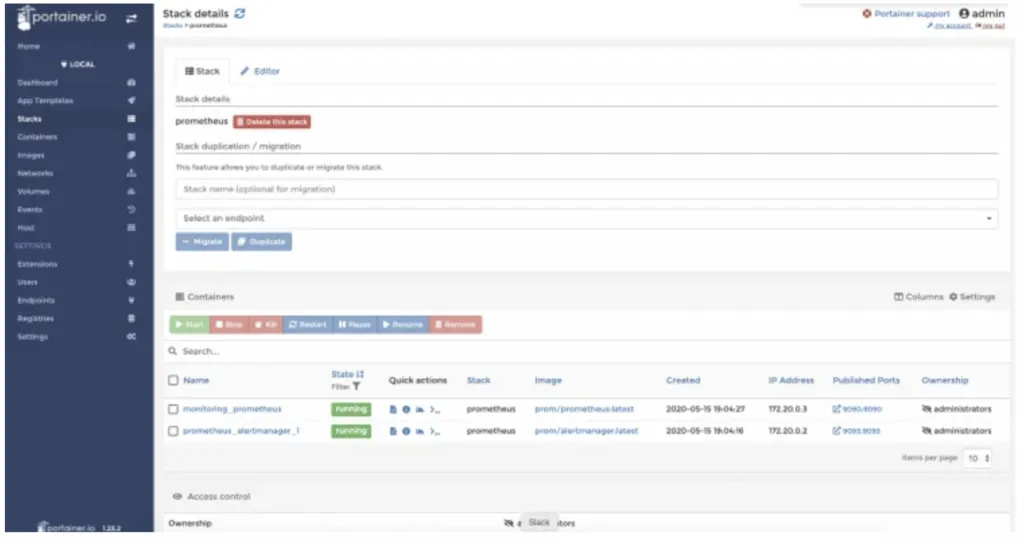
Task: Click the Pause containers button
Action: 355,325
